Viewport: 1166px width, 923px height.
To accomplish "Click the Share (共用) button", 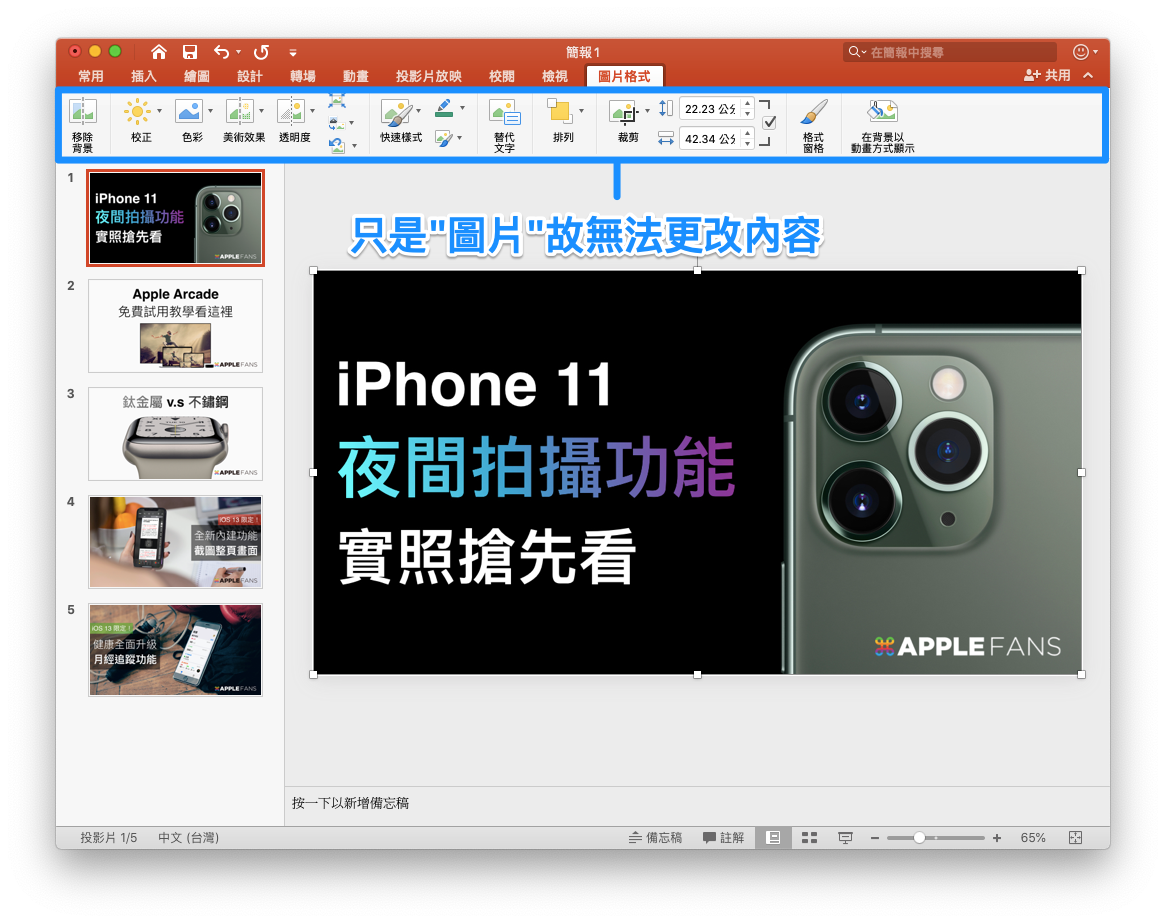I will (x=1048, y=75).
